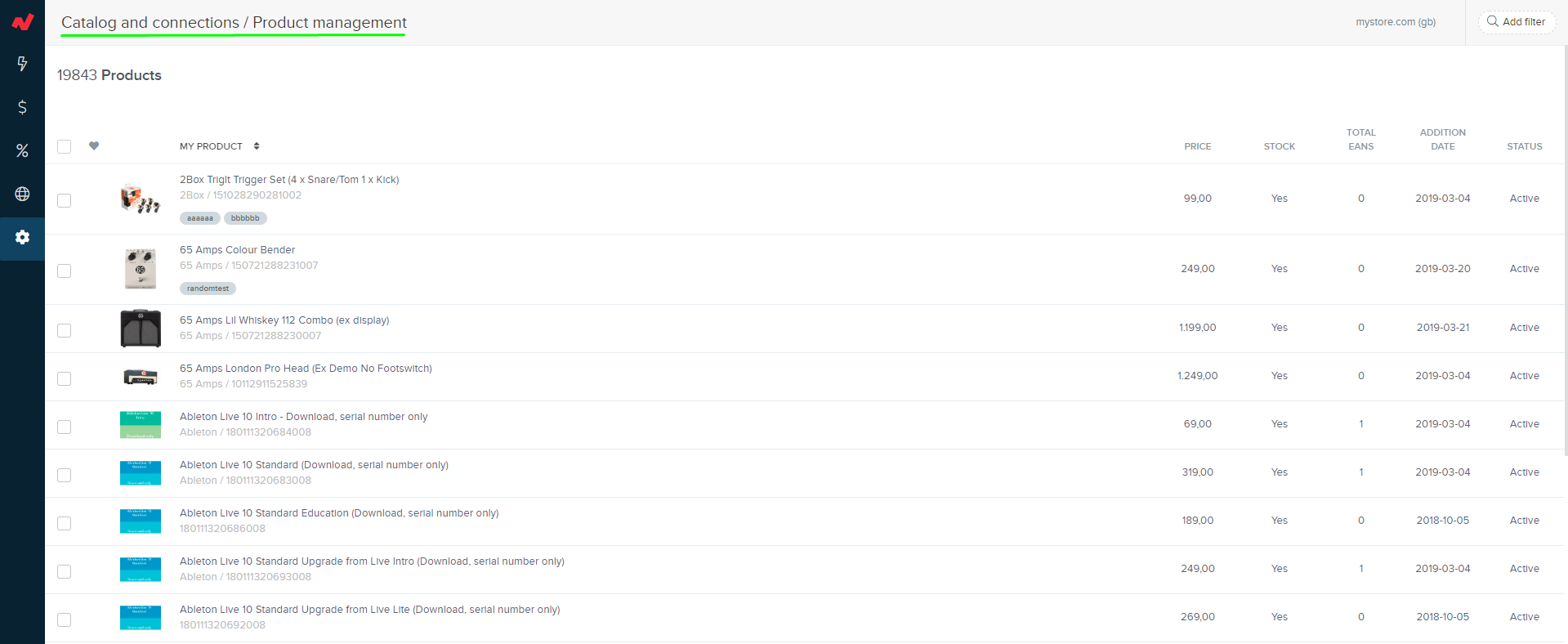Viewport: 1568px width, 644px height.
Task: Click the 19843 Products count heading
Action: tap(109, 75)
